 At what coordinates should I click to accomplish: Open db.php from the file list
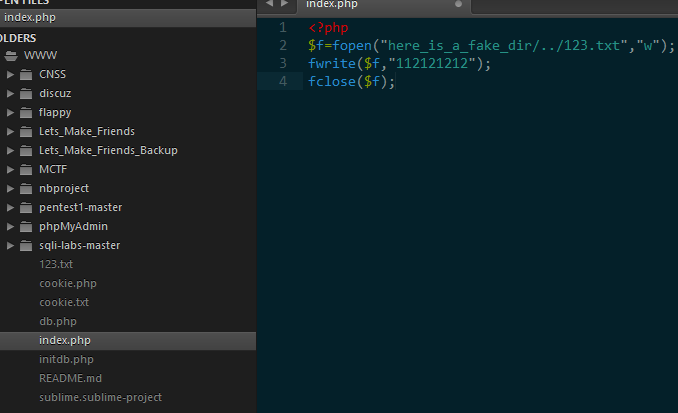[x=58, y=321]
